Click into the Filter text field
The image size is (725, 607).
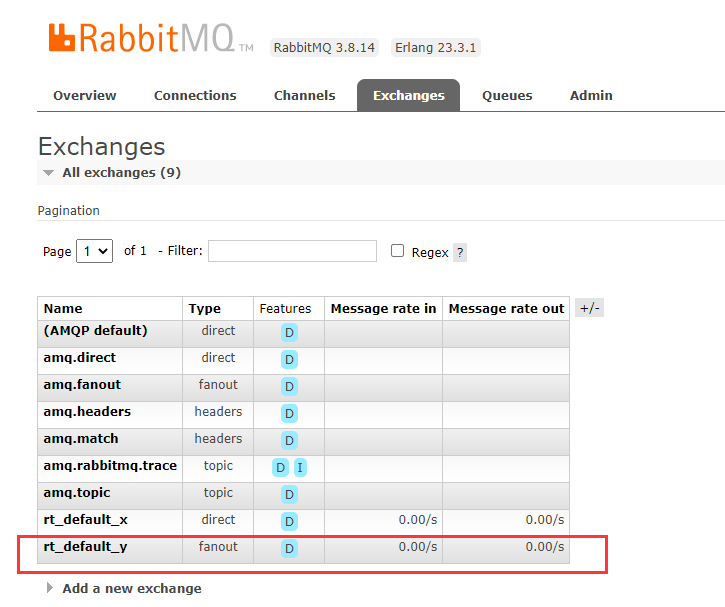point(292,251)
